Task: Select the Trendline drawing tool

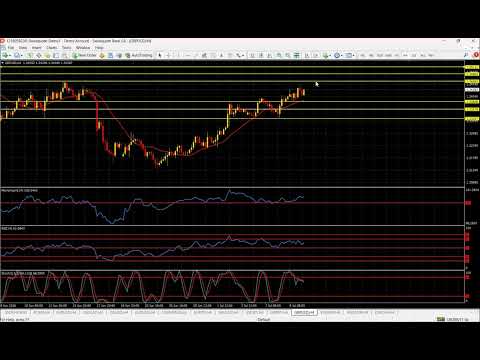Action: pyautogui.click(x=196, y=55)
